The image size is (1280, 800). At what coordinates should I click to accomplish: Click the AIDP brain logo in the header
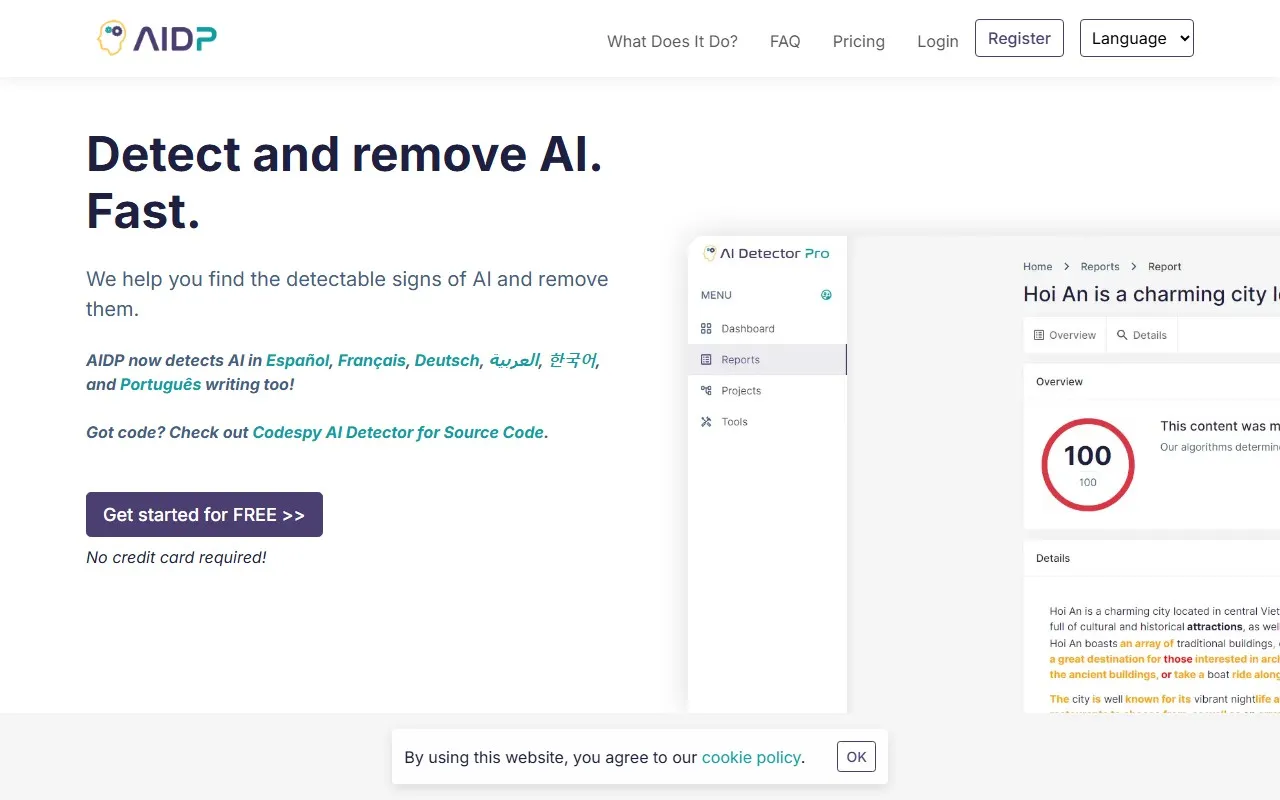[x=111, y=36]
